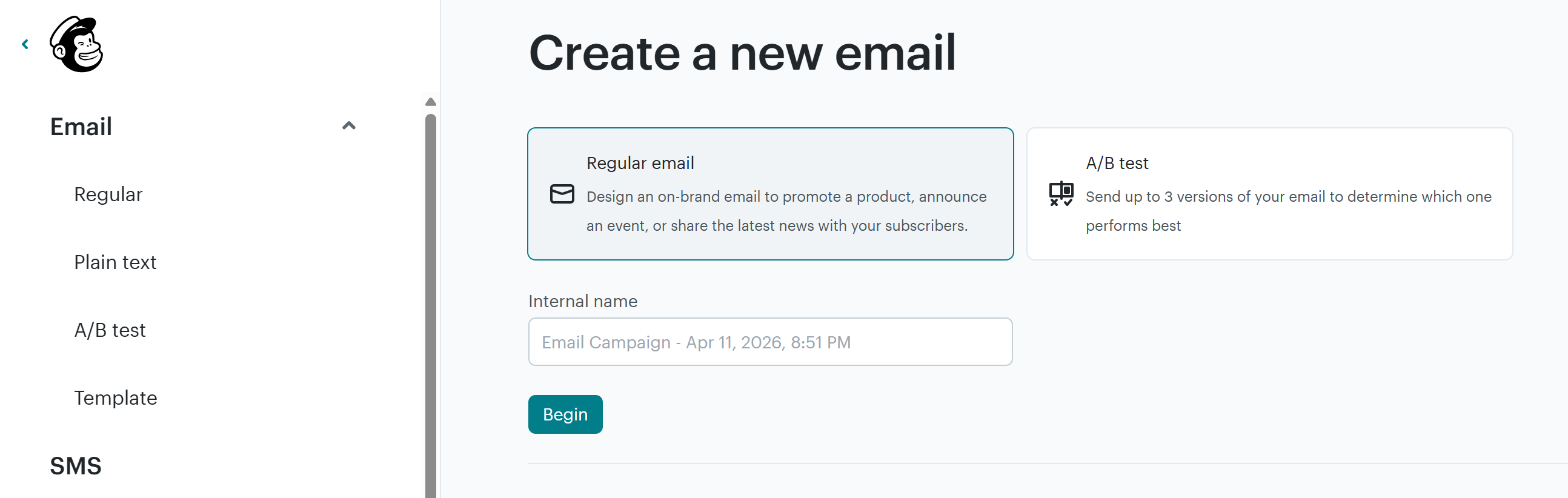Click the sidebar vertical scrollbar thumb
Screen dimensions: 1568x498
click(430, 304)
